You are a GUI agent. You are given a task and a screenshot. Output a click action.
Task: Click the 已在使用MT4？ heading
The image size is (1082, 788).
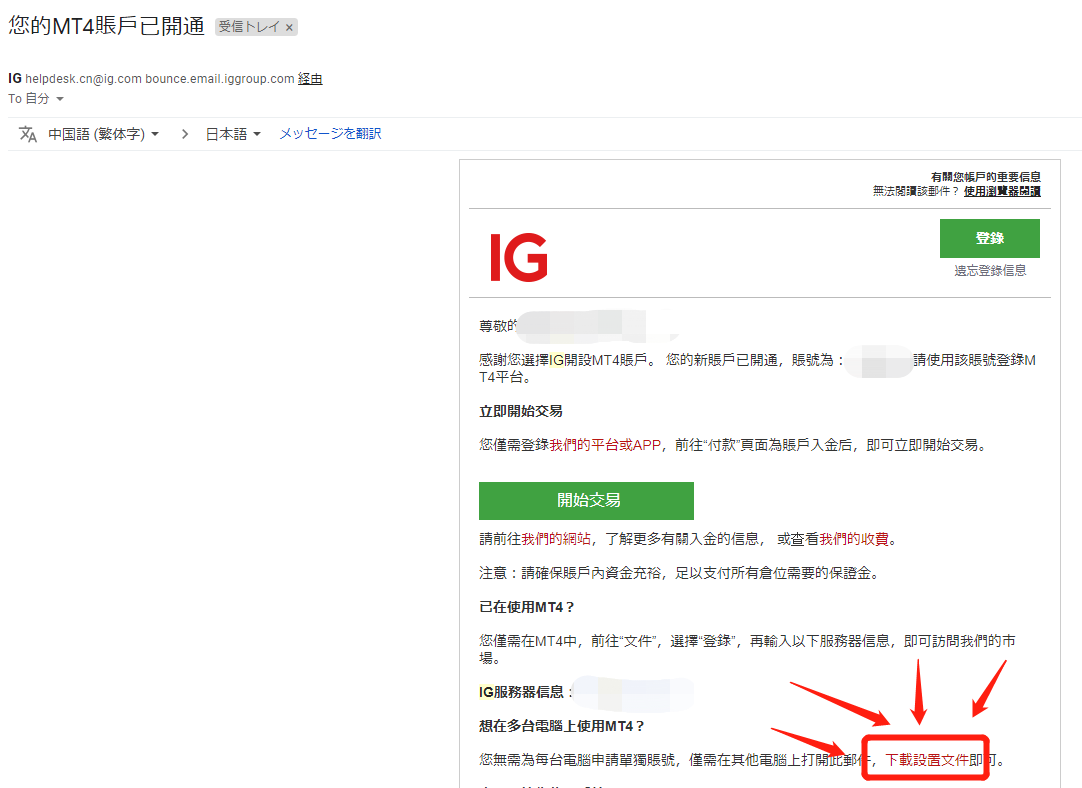click(x=527, y=607)
